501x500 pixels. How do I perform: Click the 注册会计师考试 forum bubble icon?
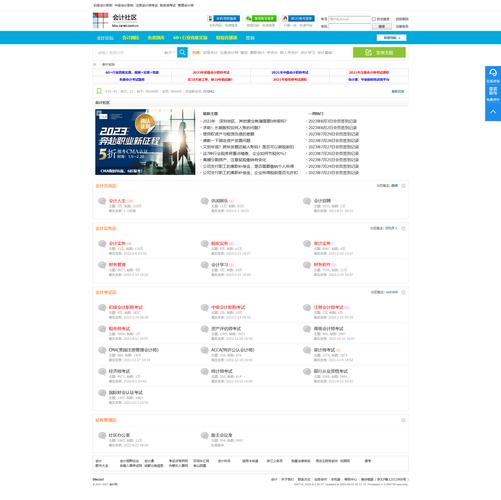click(307, 308)
